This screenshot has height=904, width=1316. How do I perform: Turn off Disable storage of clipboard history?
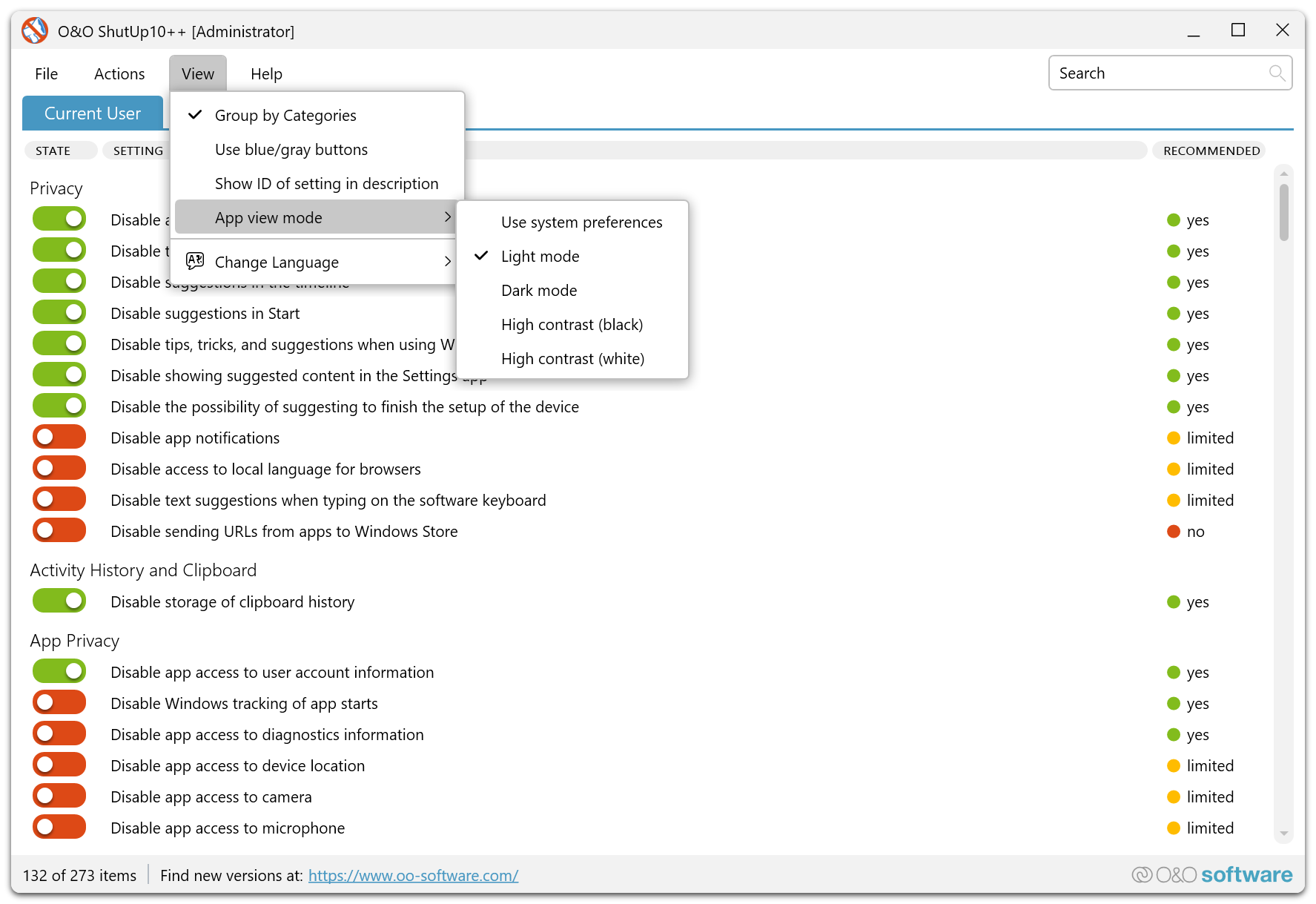tap(59, 601)
